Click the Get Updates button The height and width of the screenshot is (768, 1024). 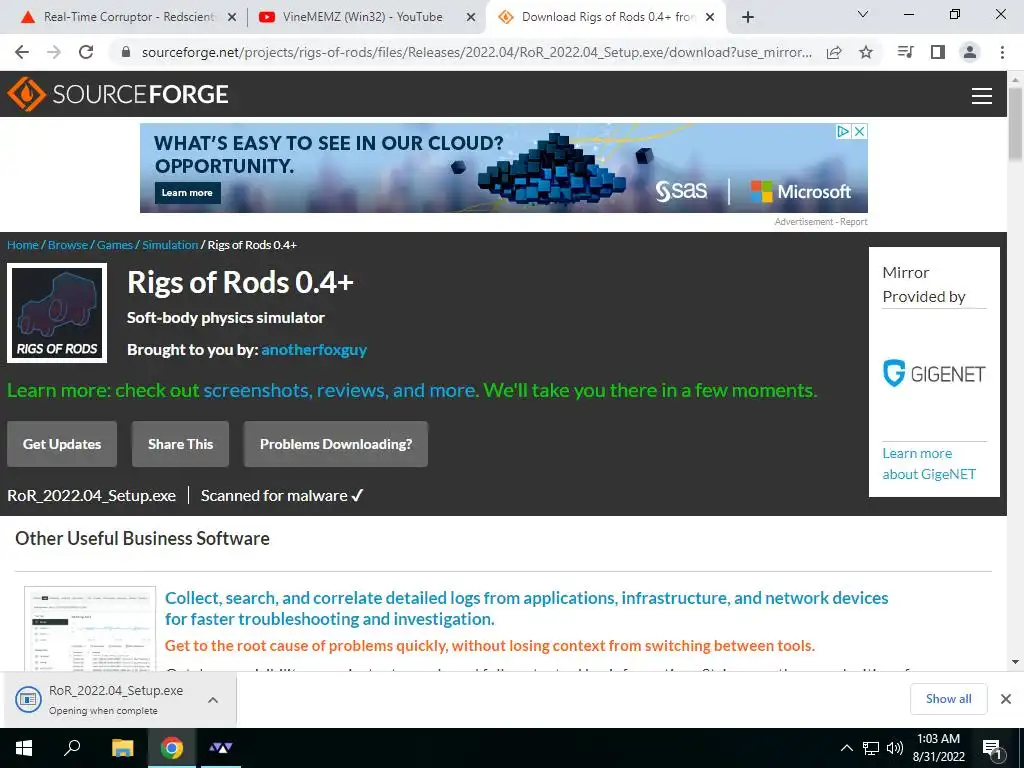click(62, 444)
